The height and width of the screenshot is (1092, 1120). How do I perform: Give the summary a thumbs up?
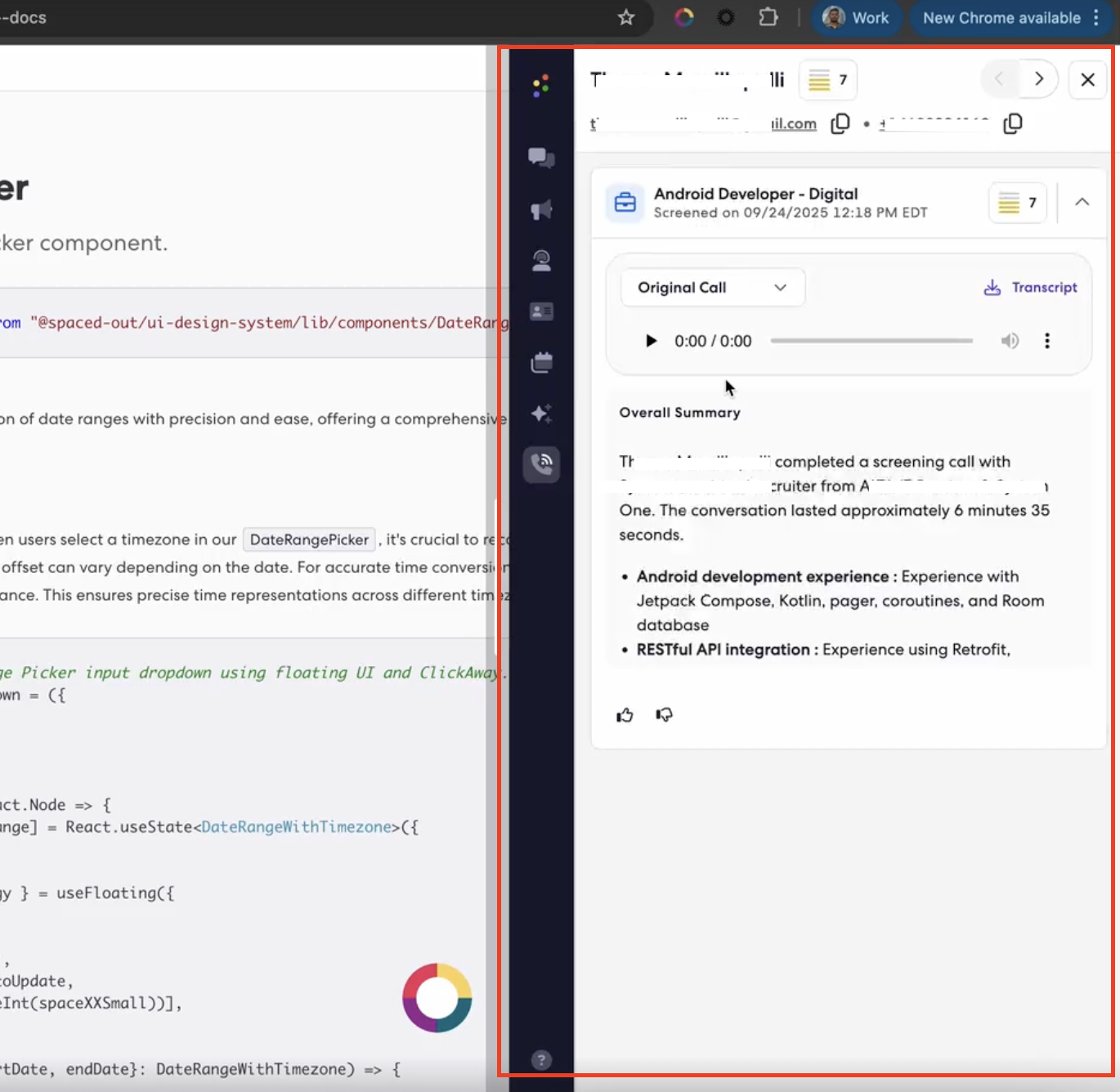pyautogui.click(x=625, y=715)
